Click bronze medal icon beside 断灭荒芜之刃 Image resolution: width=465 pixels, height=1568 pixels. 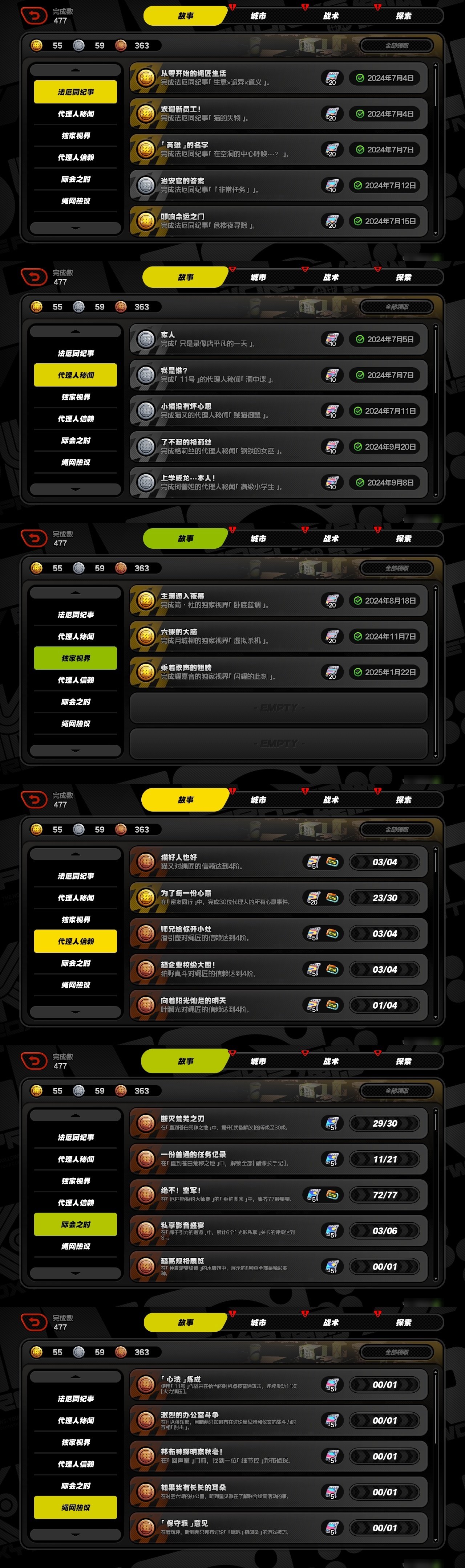146,1123
